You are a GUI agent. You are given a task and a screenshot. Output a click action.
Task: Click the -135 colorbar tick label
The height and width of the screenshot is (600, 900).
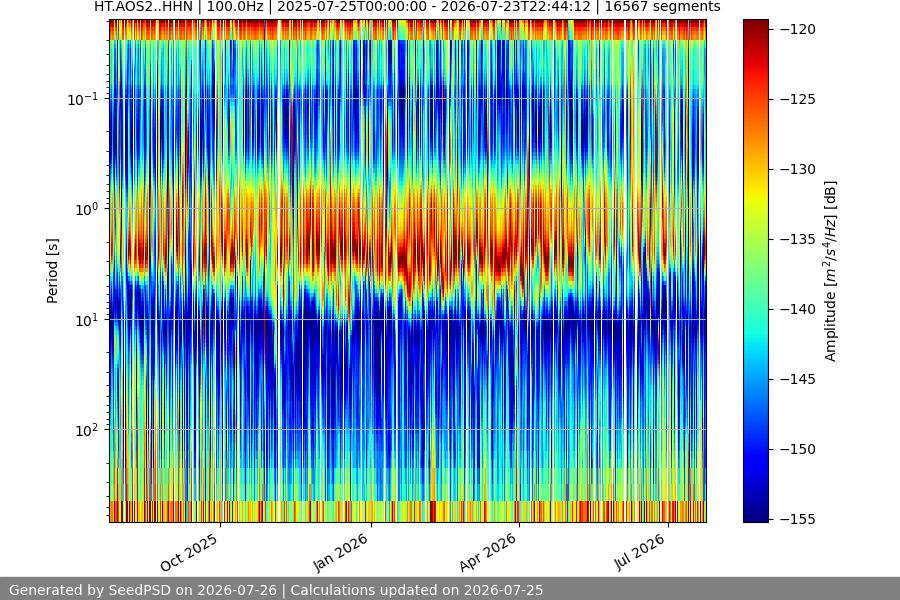(x=798, y=239)
